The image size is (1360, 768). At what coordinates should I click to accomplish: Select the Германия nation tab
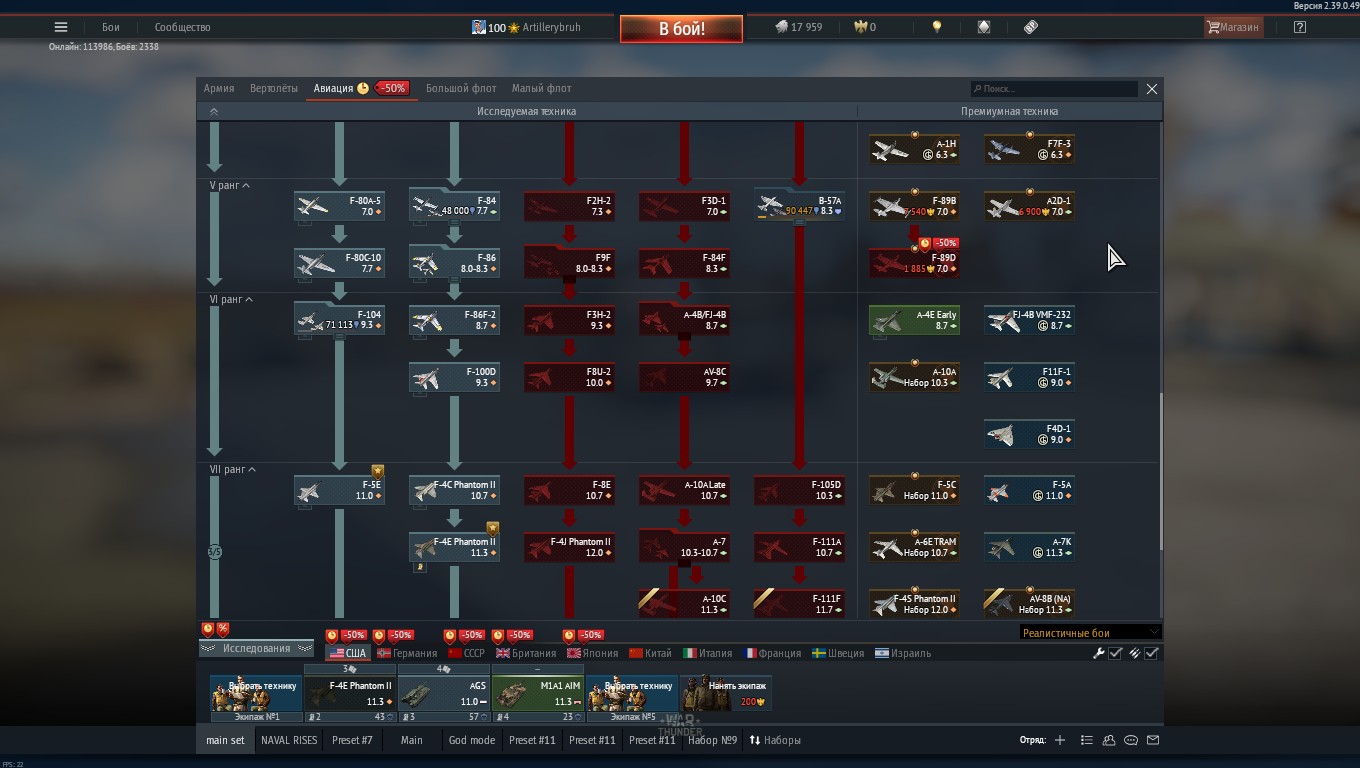coord(407,653)
